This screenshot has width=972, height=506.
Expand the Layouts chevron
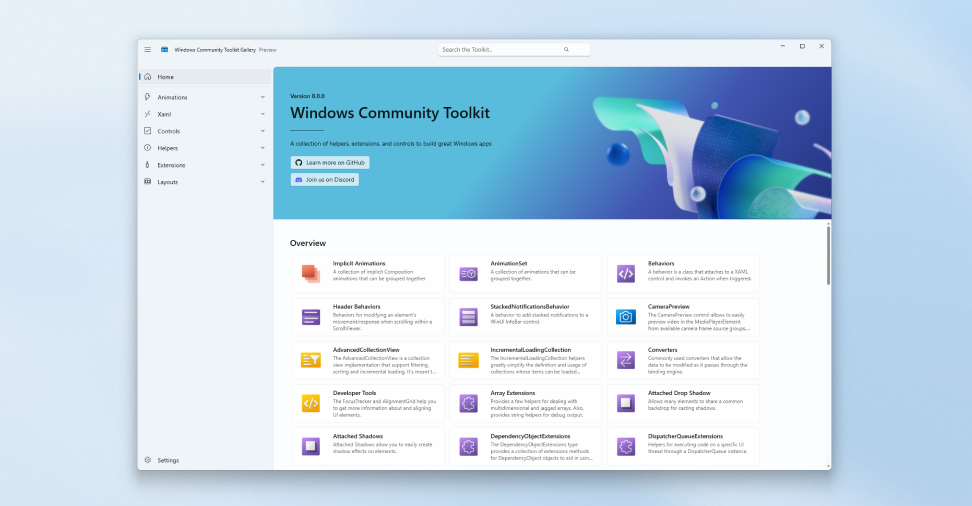pos(263,182)
